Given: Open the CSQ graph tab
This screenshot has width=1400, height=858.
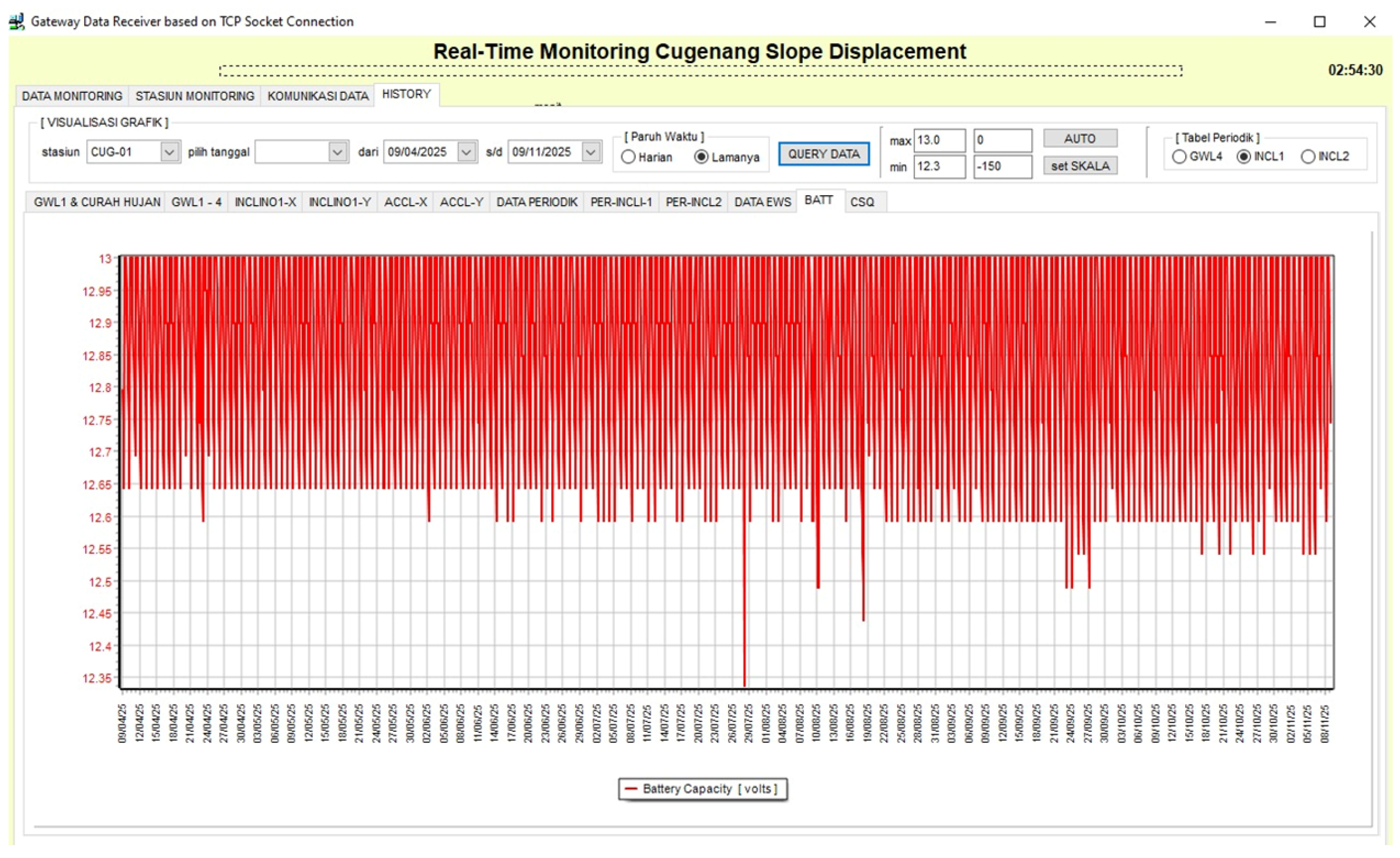Looking at the screenshot, I should click(x=862, y=202).
